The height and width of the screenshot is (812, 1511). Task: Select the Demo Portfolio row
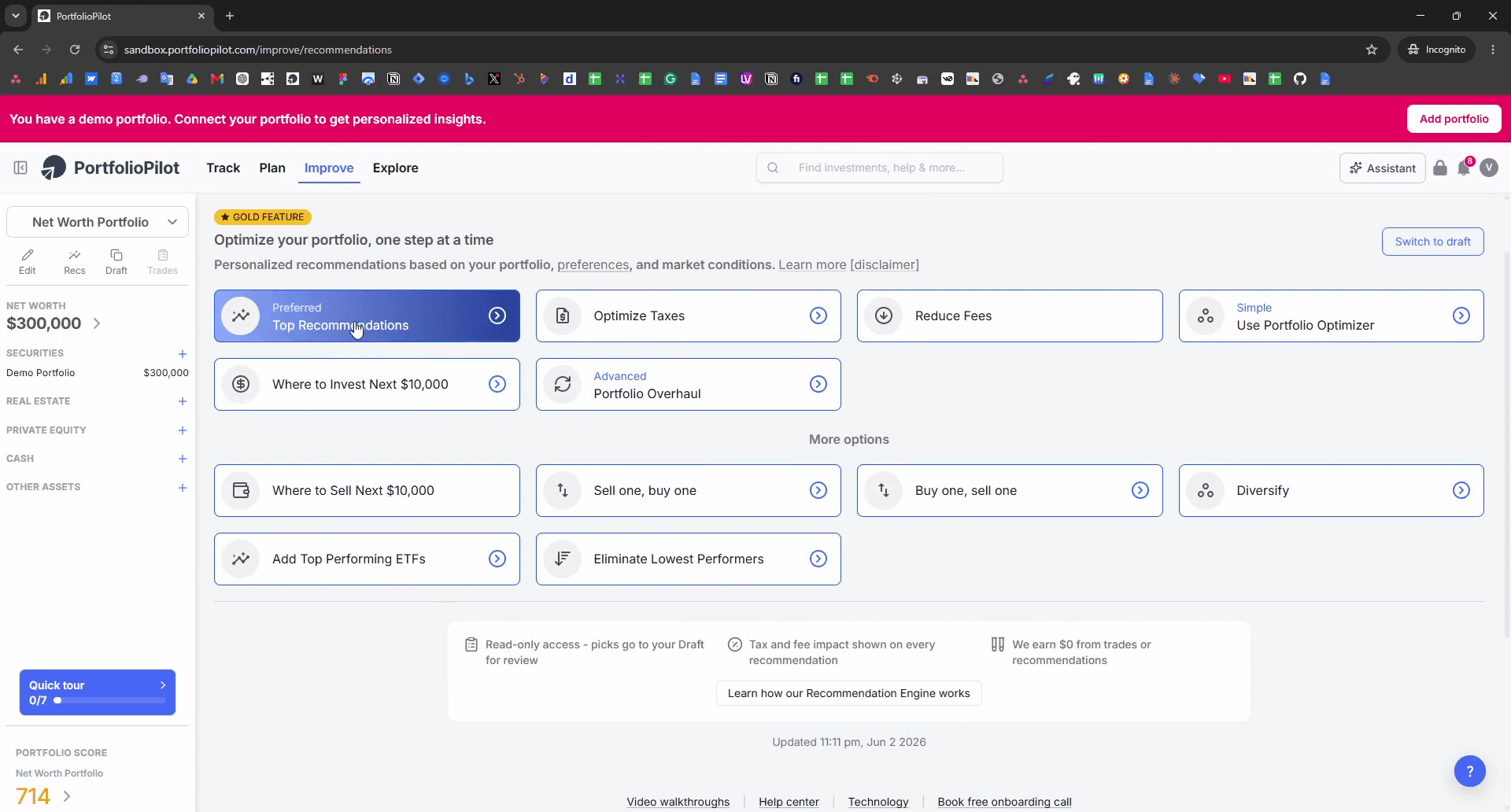(x=98, y=373)
